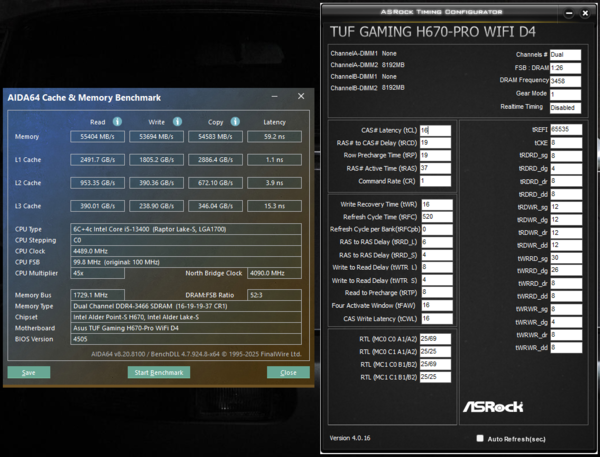
Task: Click the Memory Type DDR4-3466 field
Action: 186,306
